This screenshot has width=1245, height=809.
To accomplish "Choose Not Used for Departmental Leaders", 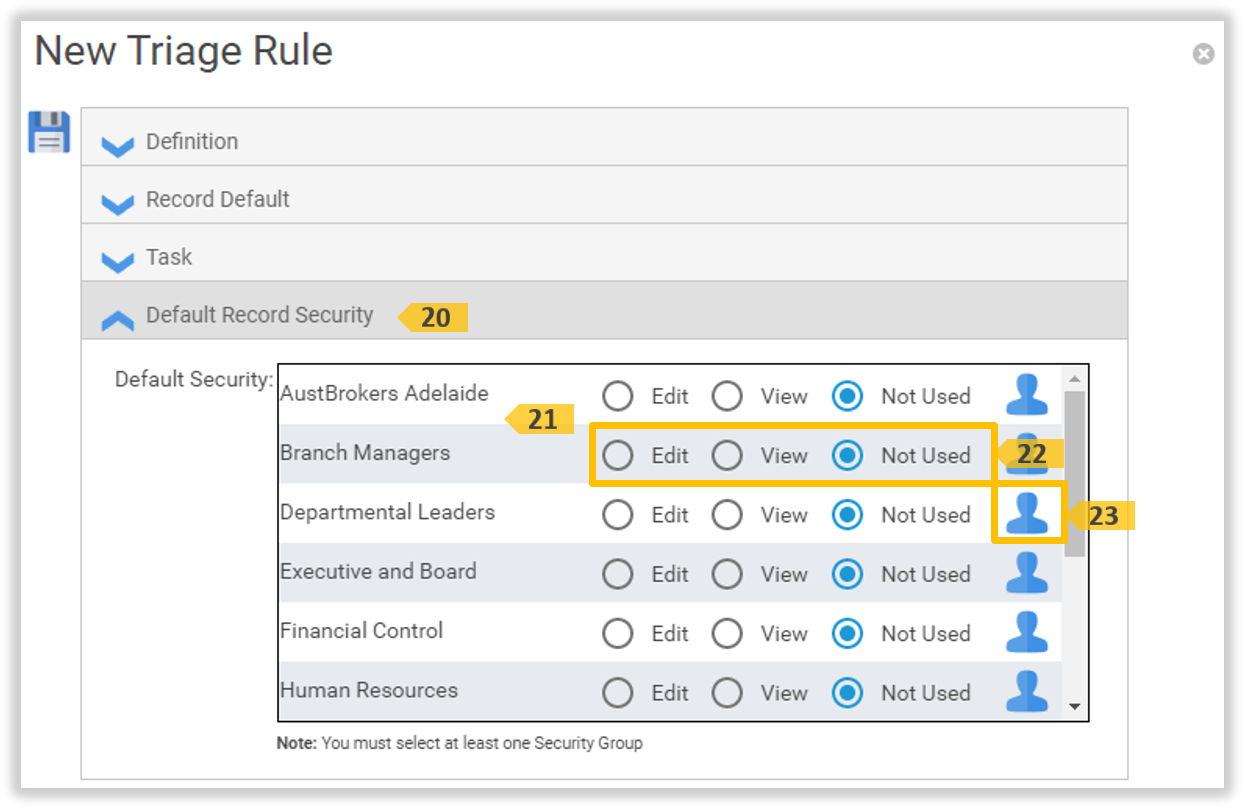I will point(847,515).
